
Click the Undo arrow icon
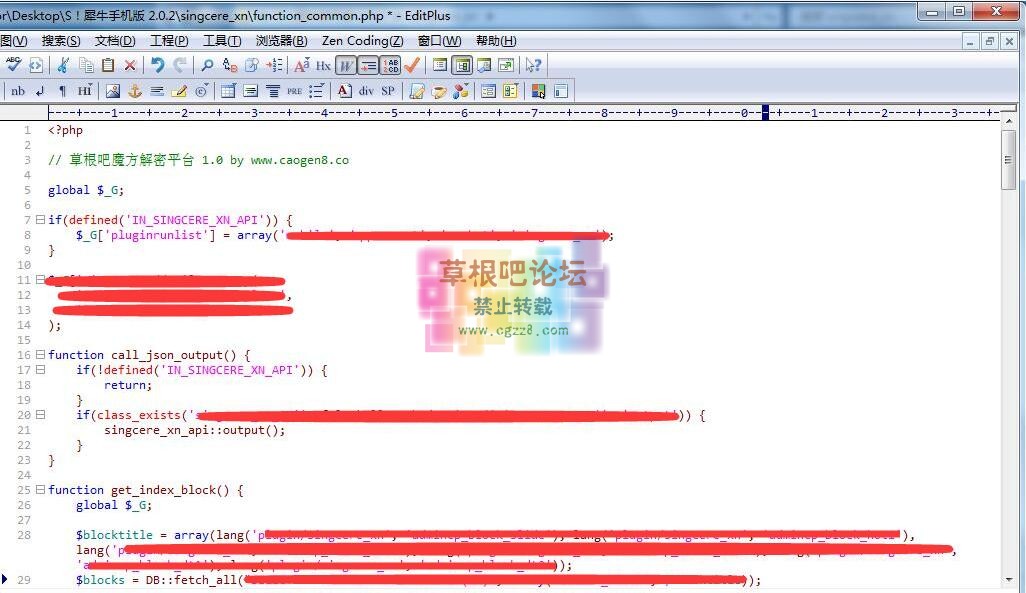click(x=157, y=65)
